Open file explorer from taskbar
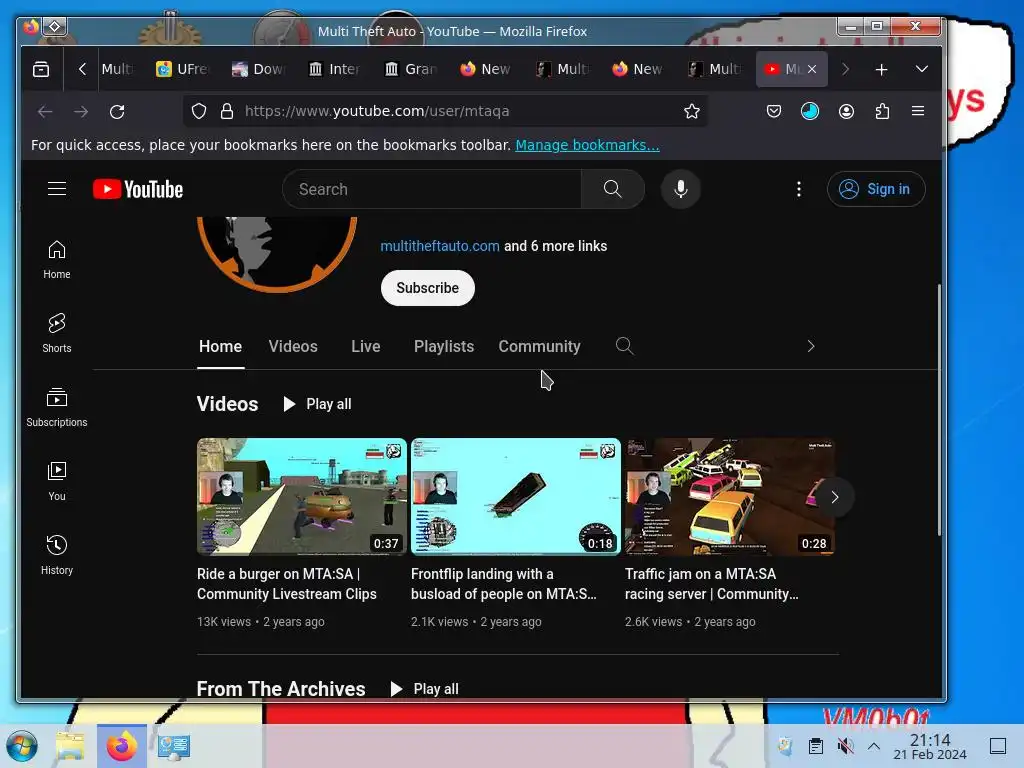Image resolution: width=1024 pixels, height=768 pixels. (70, 746)
